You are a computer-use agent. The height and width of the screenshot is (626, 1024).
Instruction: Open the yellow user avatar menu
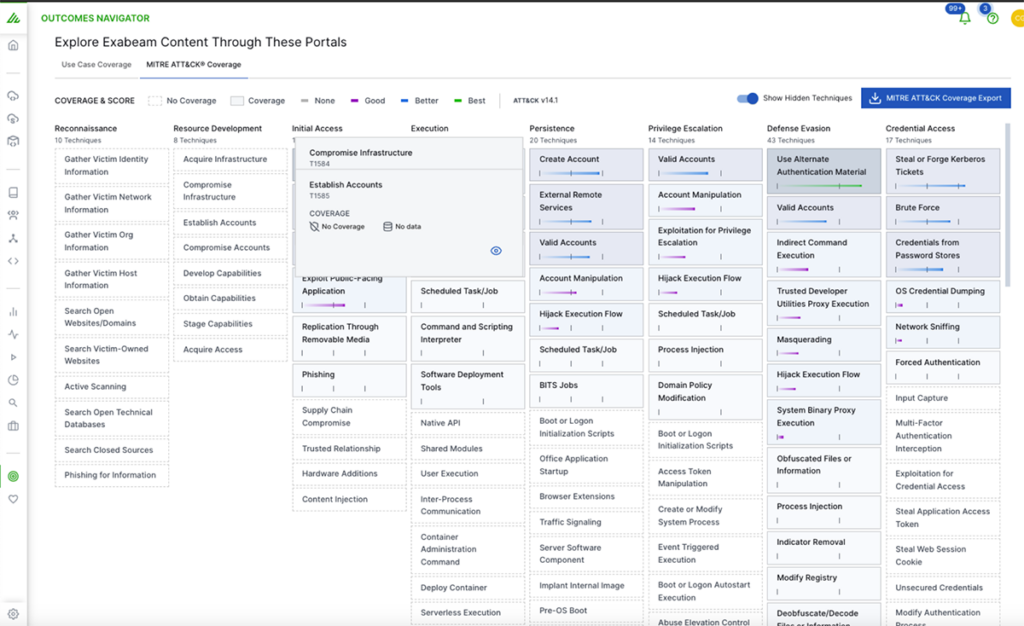(x=1017, y=18)
